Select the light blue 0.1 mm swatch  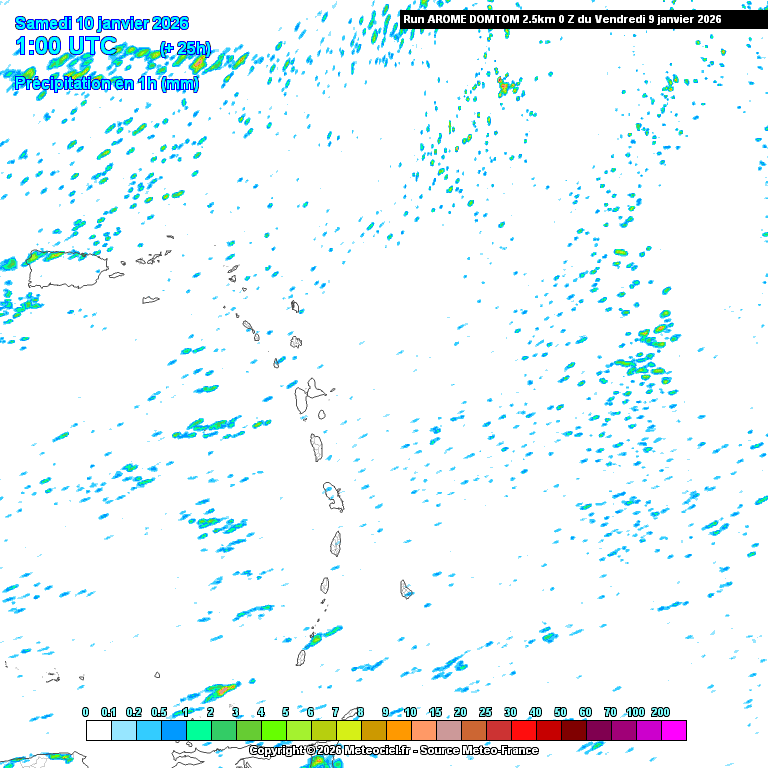point(123,731)
